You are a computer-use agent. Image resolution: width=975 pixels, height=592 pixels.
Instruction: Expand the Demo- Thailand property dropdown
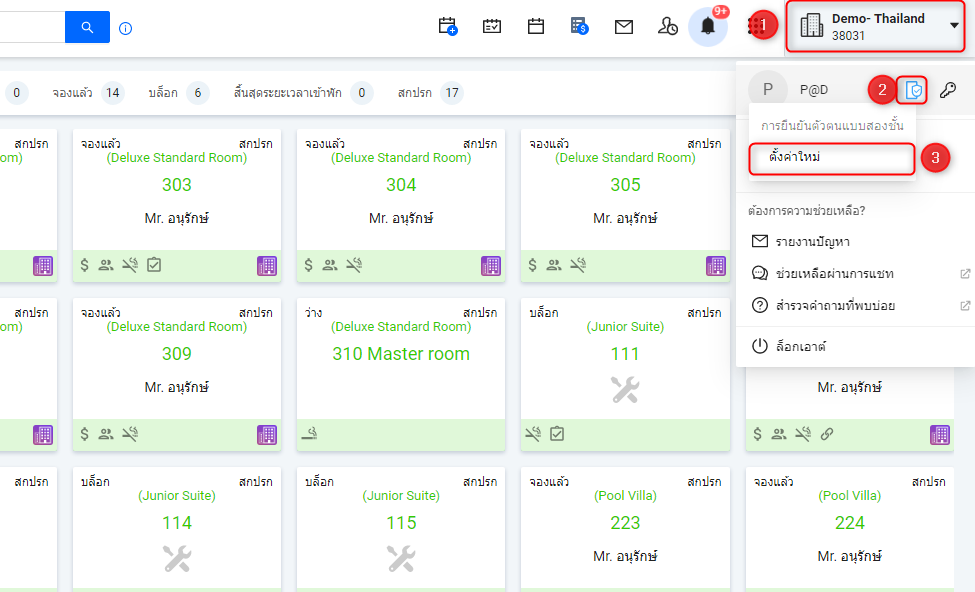click(876, 27)
